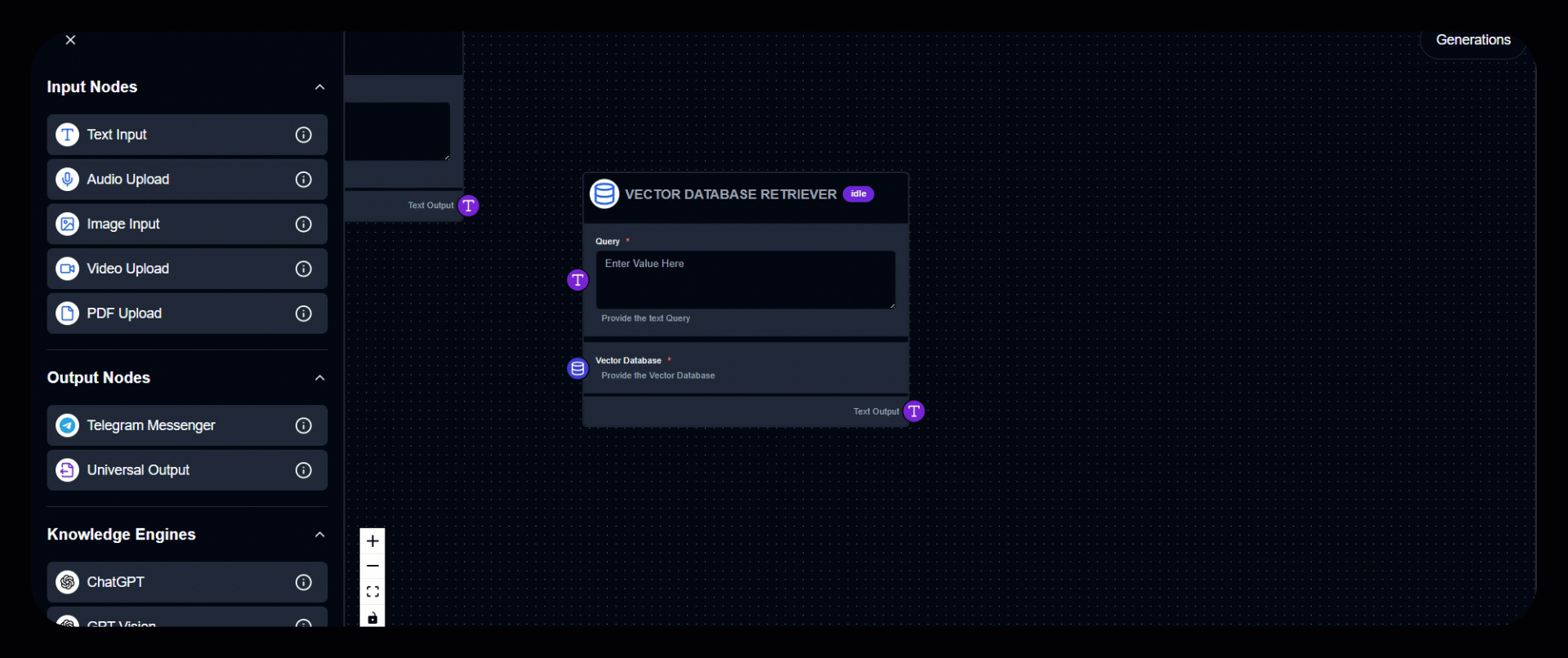Fit the canvas view to screen
This screenshot has width=1568, height=658.
pos(372,592)
